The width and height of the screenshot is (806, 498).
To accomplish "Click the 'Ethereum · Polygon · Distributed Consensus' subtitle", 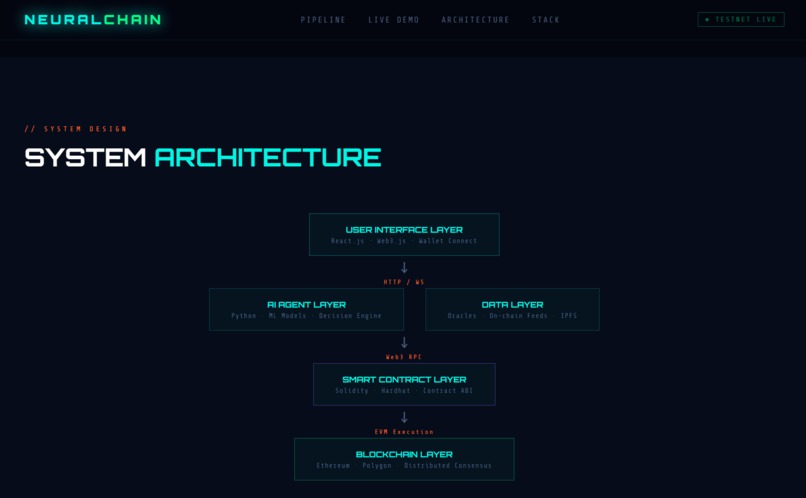I will tap(404, 466).
